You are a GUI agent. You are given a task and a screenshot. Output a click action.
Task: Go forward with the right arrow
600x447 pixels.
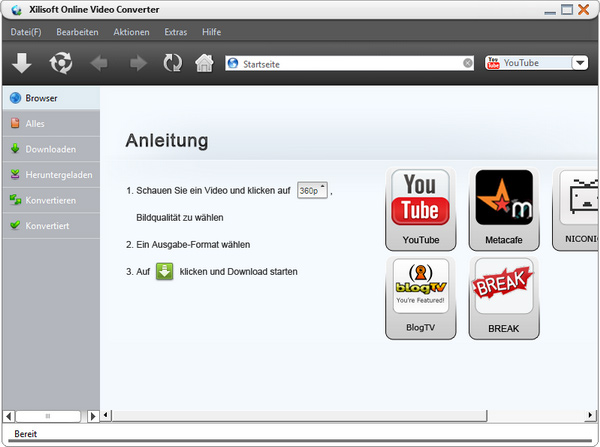point(139,63)
